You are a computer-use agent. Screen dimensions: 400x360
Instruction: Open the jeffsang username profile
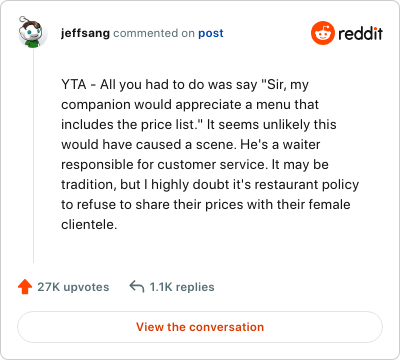[85, 33]
